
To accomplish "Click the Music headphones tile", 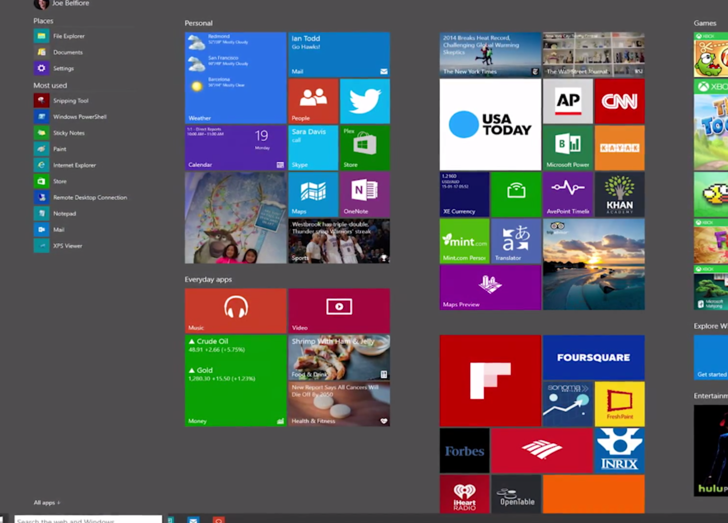I will [235, 310].
